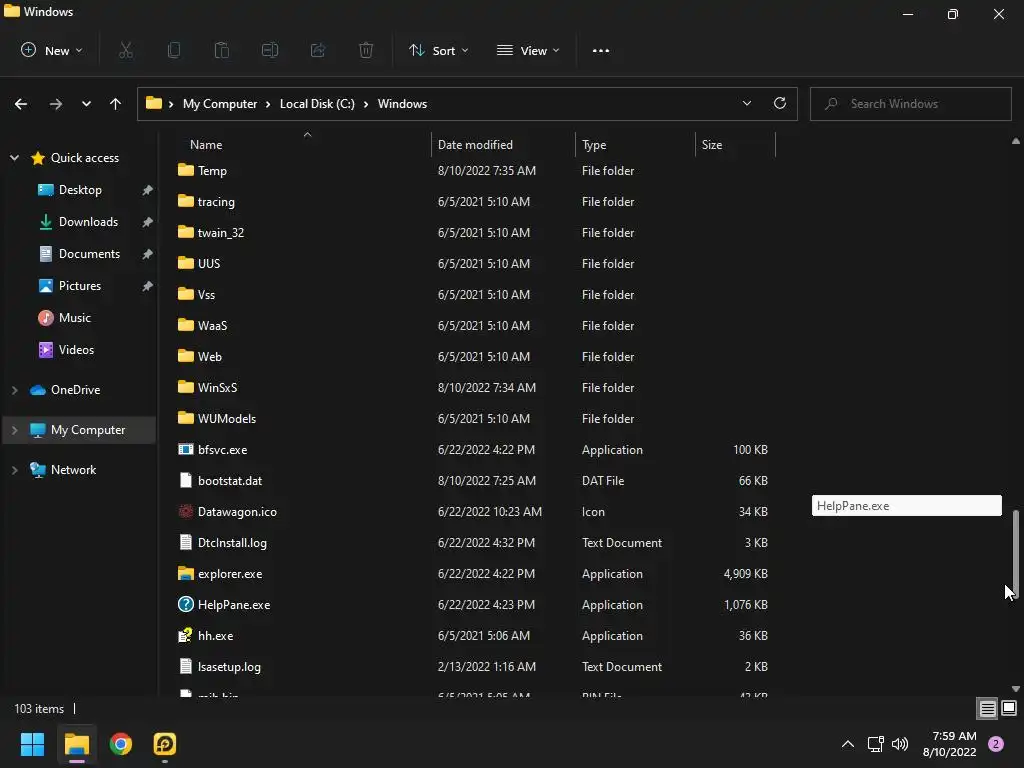This screenshot has height=768, width=1024.
Task: Open Desktop in Quick access
Action: pos(80,190)
